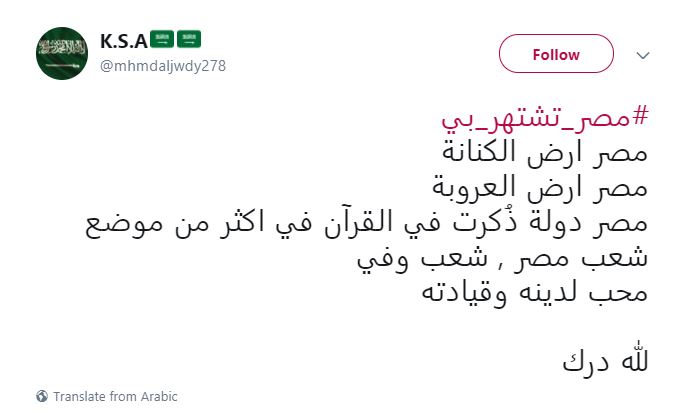Expand the tweet options chevron
694x416 pixels.
pyautogui.click(x=643, y=55)
